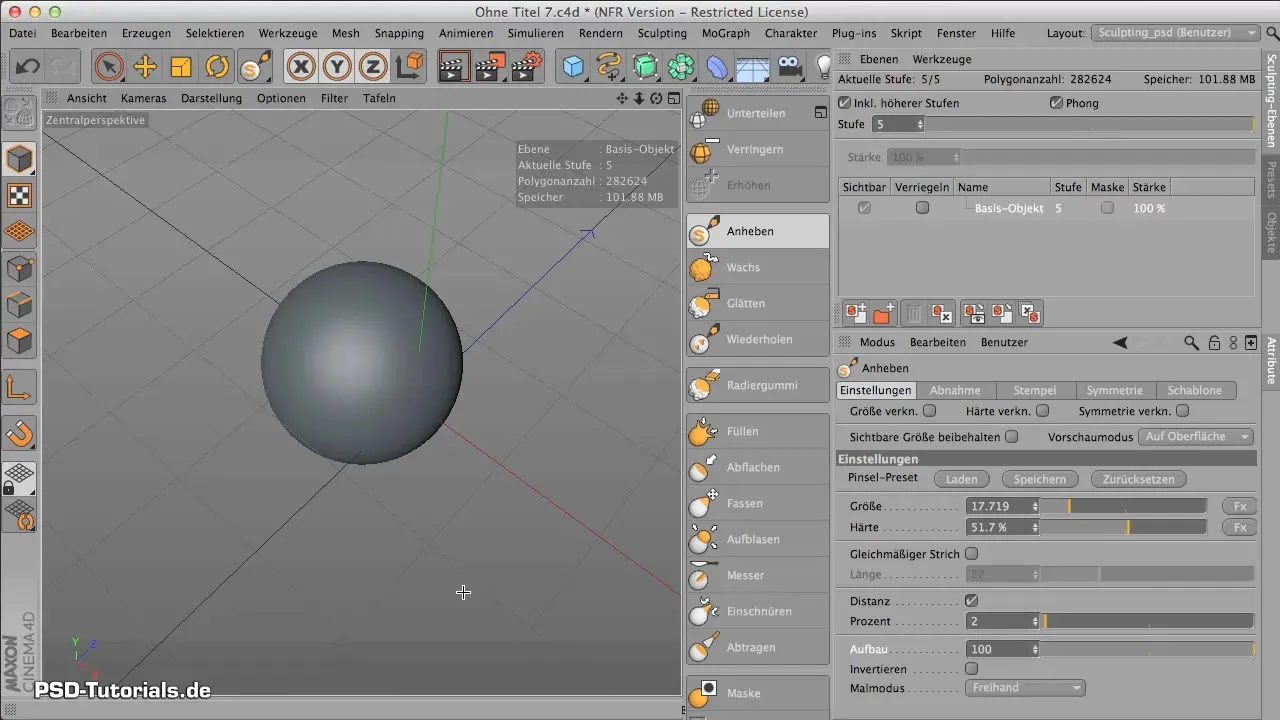Toggle the Invertieren checkbox
Screen dimensions: 1280x720
pos(971,668)
